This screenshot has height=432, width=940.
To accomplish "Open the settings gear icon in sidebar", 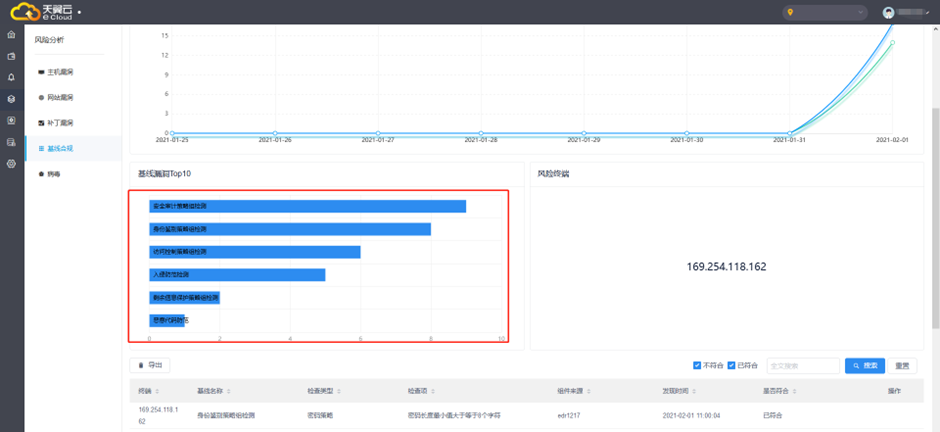I will [11, 163].
